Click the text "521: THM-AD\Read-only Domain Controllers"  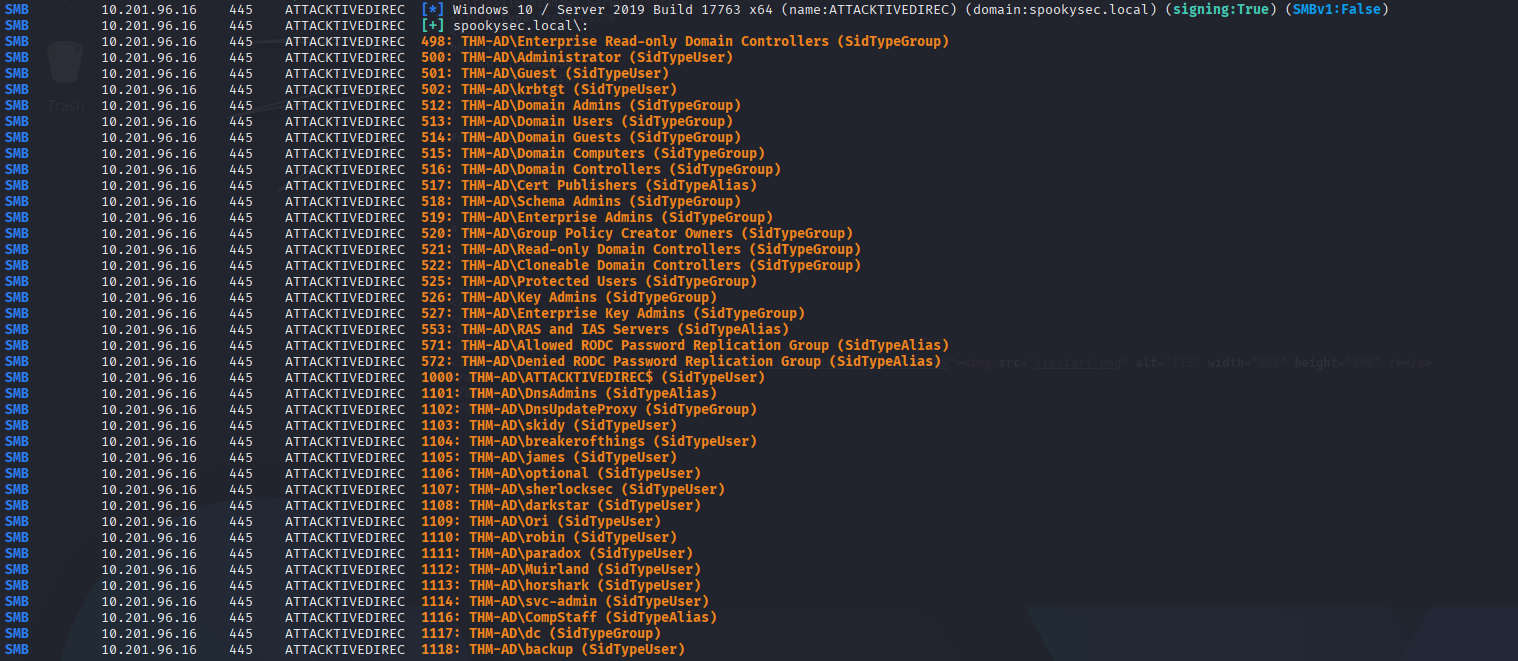(x=581, y=249)
